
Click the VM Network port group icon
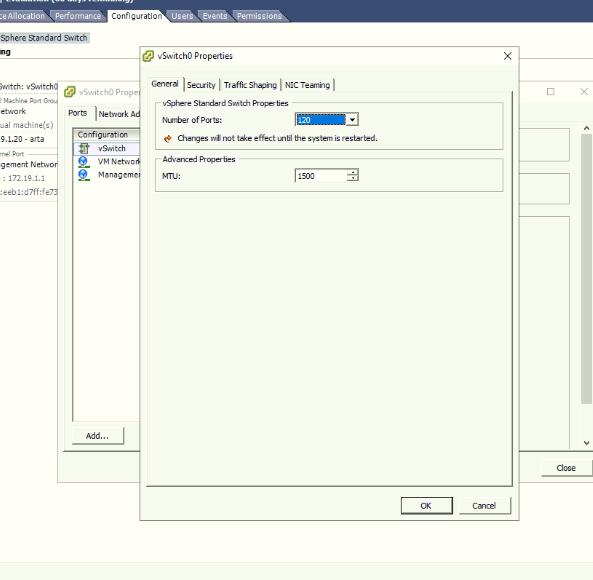click(84, 162)
